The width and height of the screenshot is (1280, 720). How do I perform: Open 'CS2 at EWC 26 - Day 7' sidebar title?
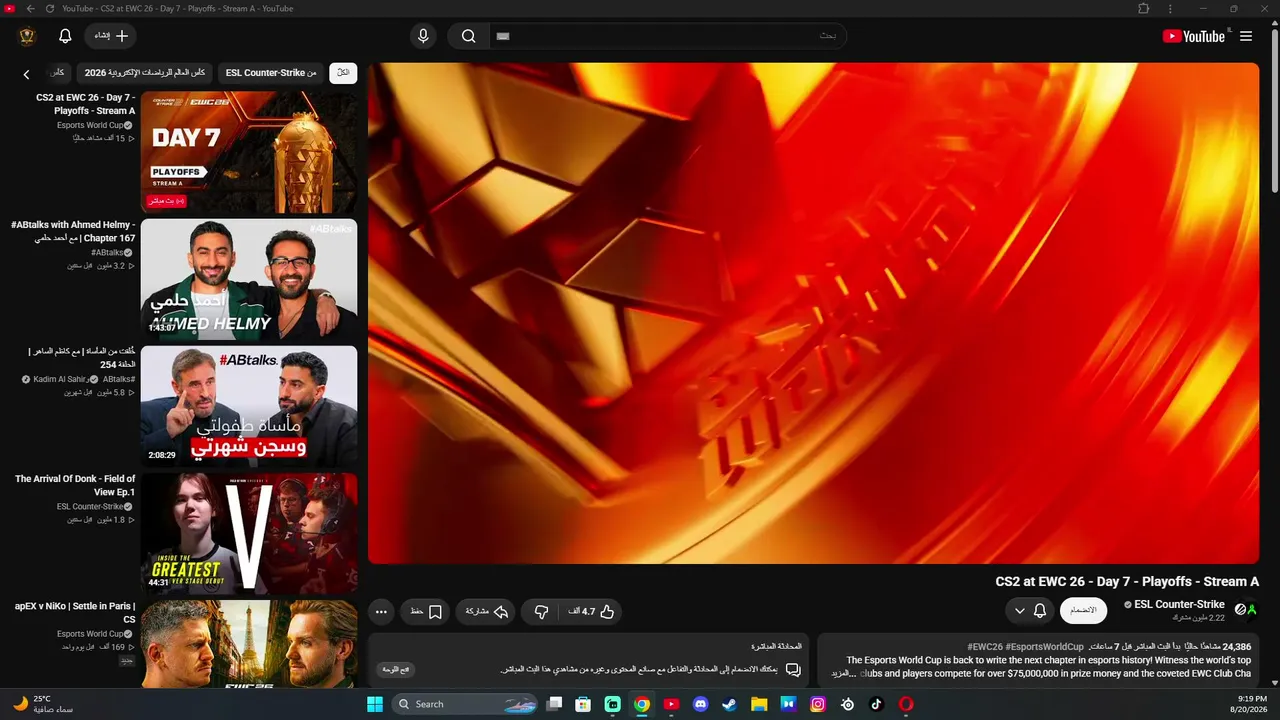[86, 104]
